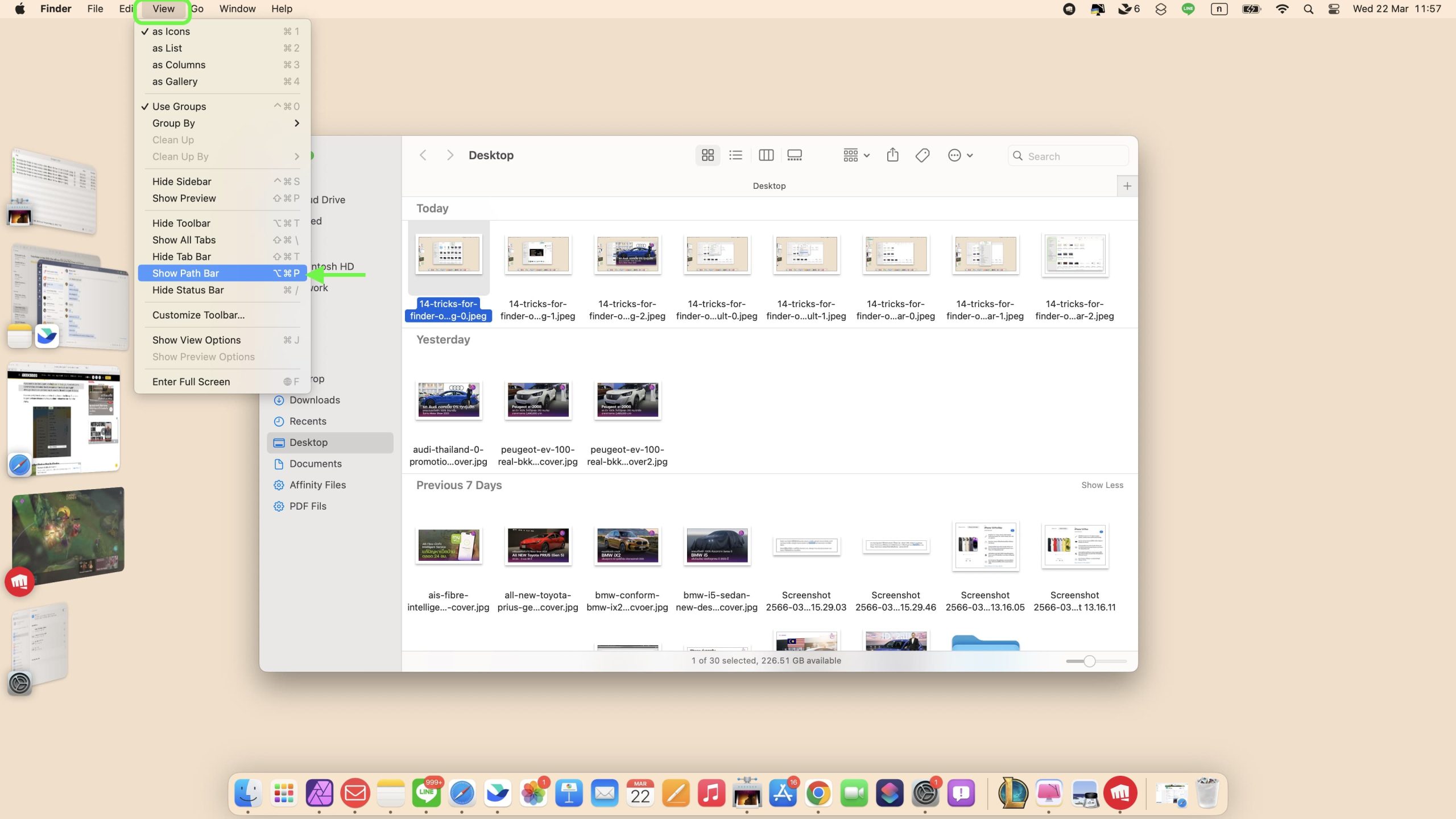
Task: Open Downloads in the Finder sidebar
Action: point(314,400)
